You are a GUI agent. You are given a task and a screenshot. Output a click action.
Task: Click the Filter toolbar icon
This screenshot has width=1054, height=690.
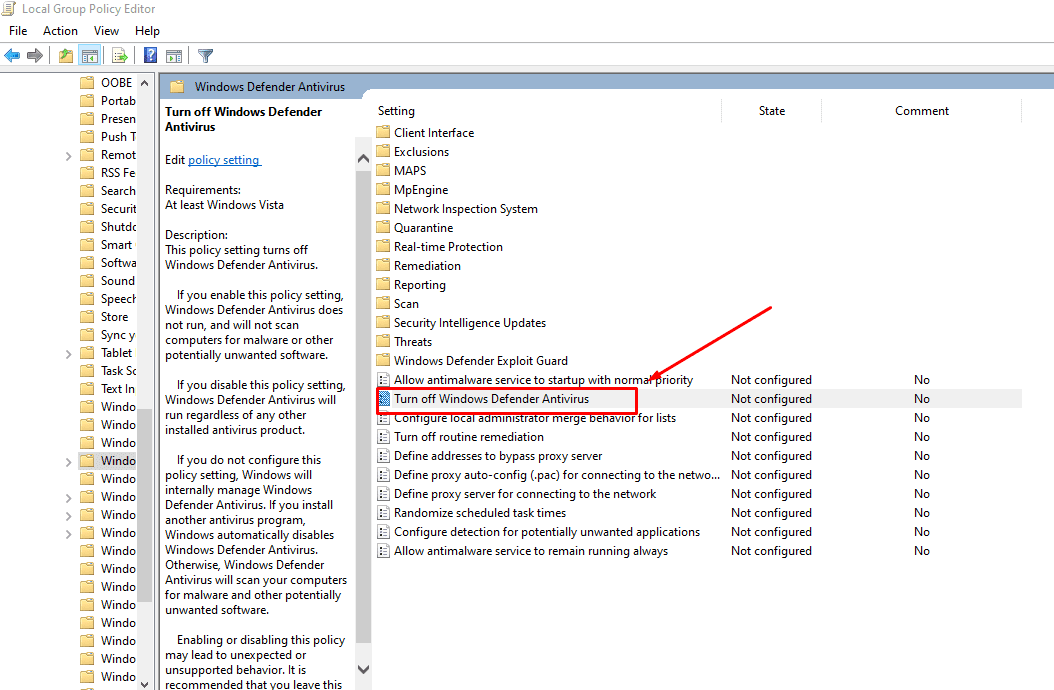205,55
